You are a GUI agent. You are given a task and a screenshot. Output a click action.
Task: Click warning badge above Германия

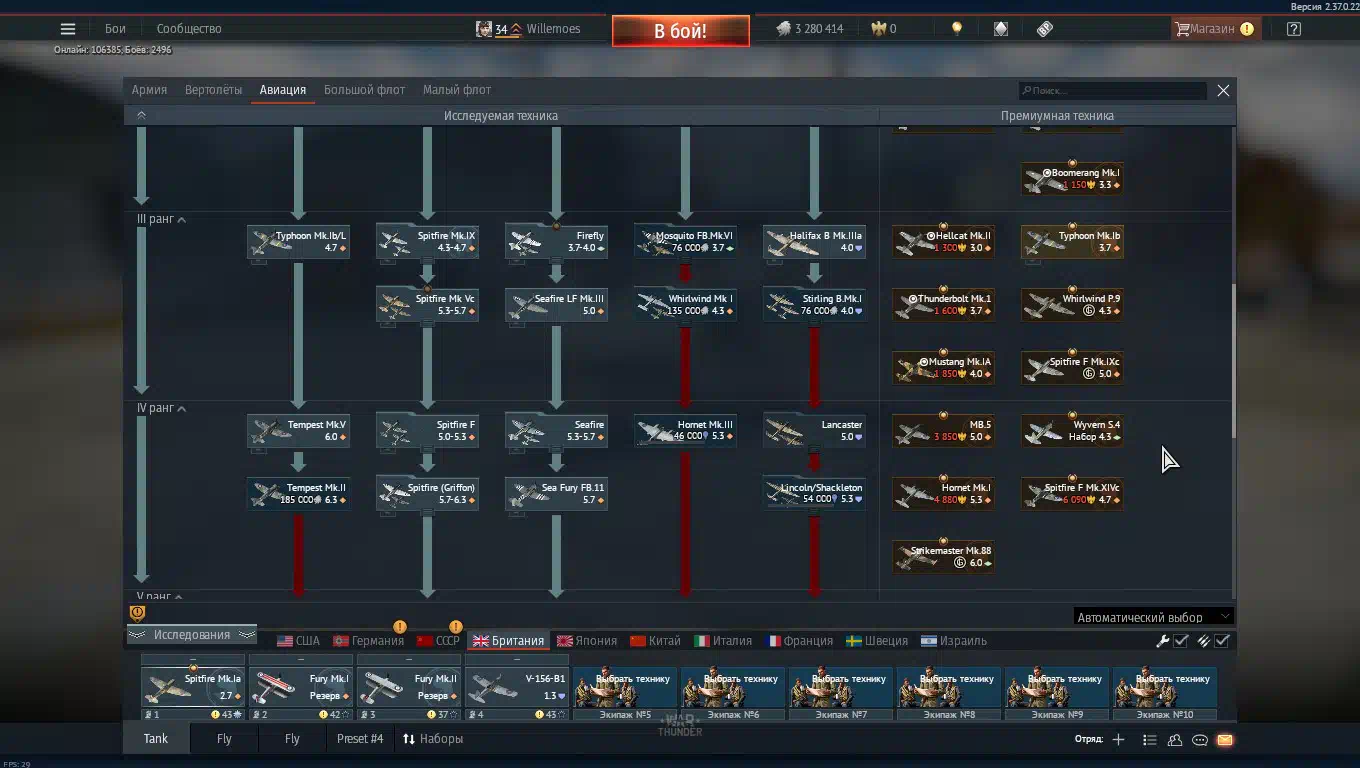click(400, 627)
